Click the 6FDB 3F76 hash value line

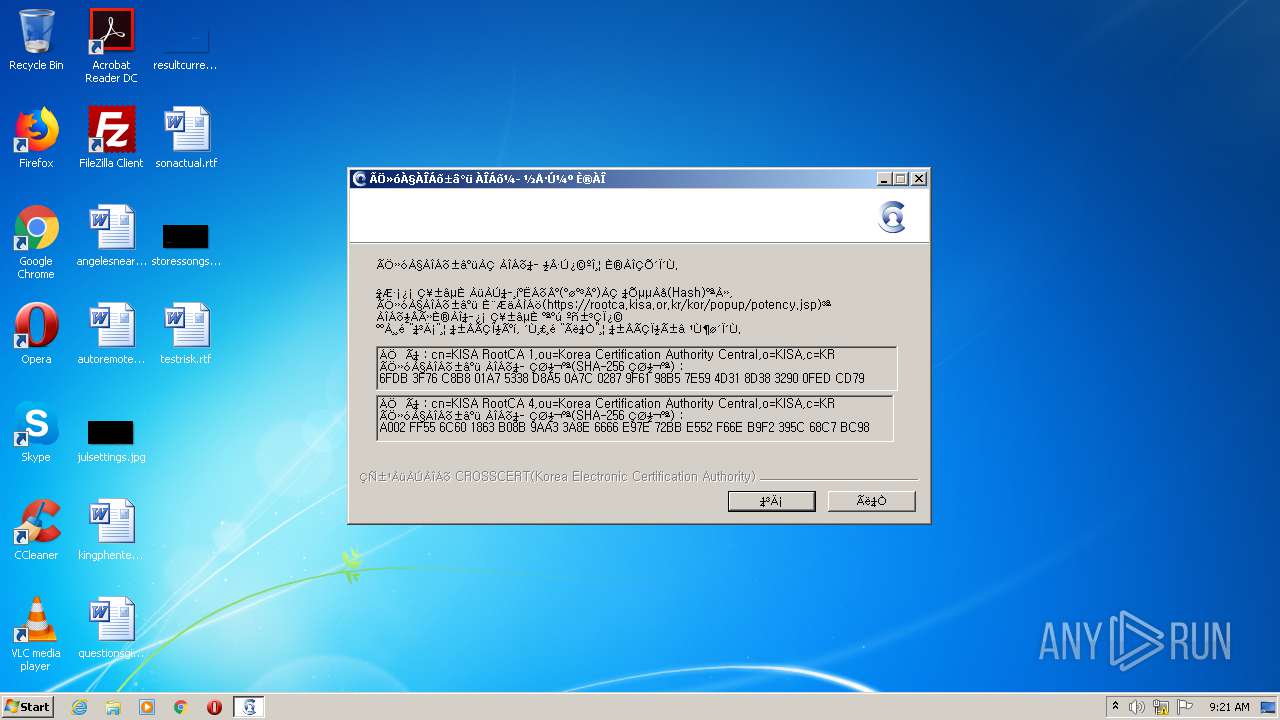coord(621,379)
